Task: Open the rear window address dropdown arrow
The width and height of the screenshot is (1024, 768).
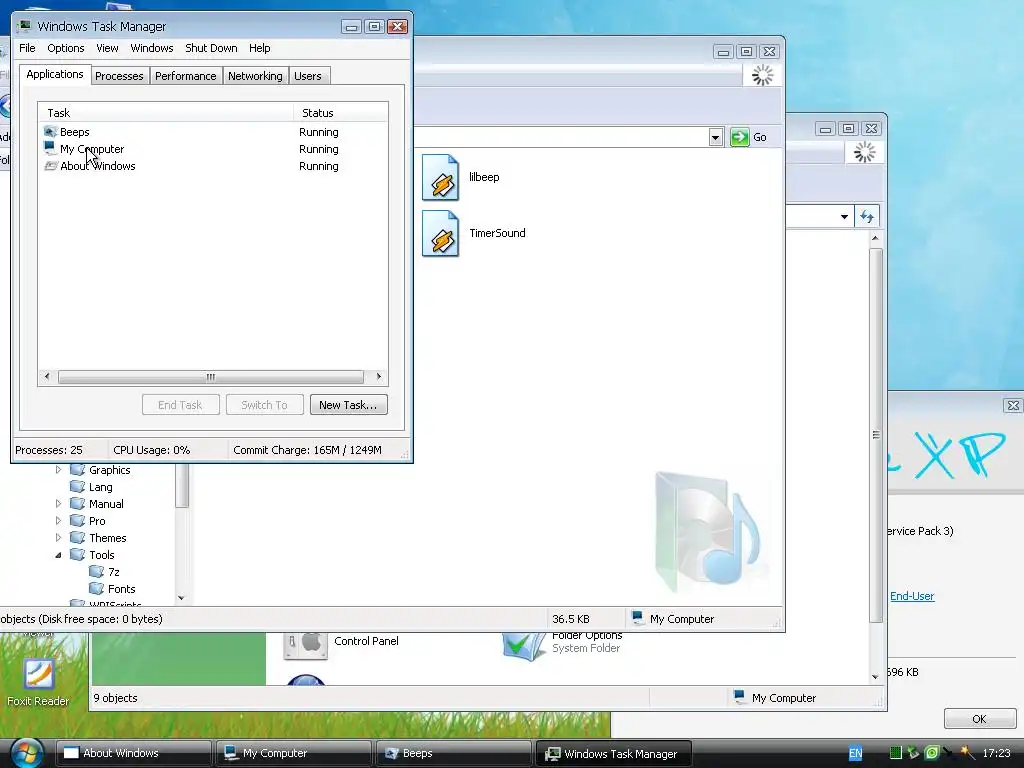Action: click(x=844, y=216)
